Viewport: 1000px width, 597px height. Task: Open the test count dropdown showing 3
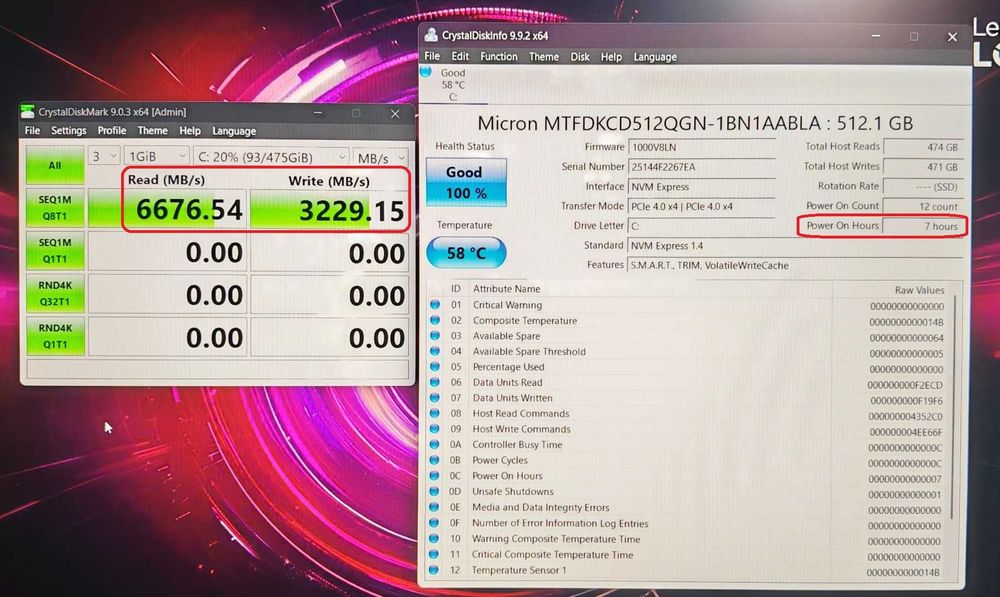[104, 156]
